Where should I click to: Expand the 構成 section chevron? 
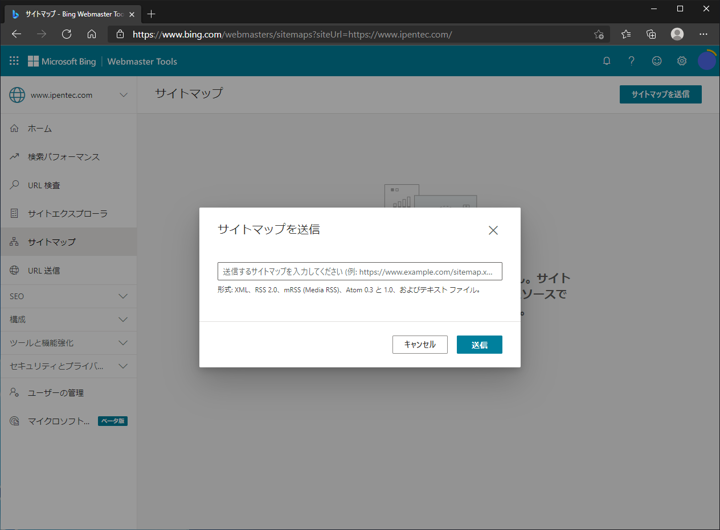(123, 319)
